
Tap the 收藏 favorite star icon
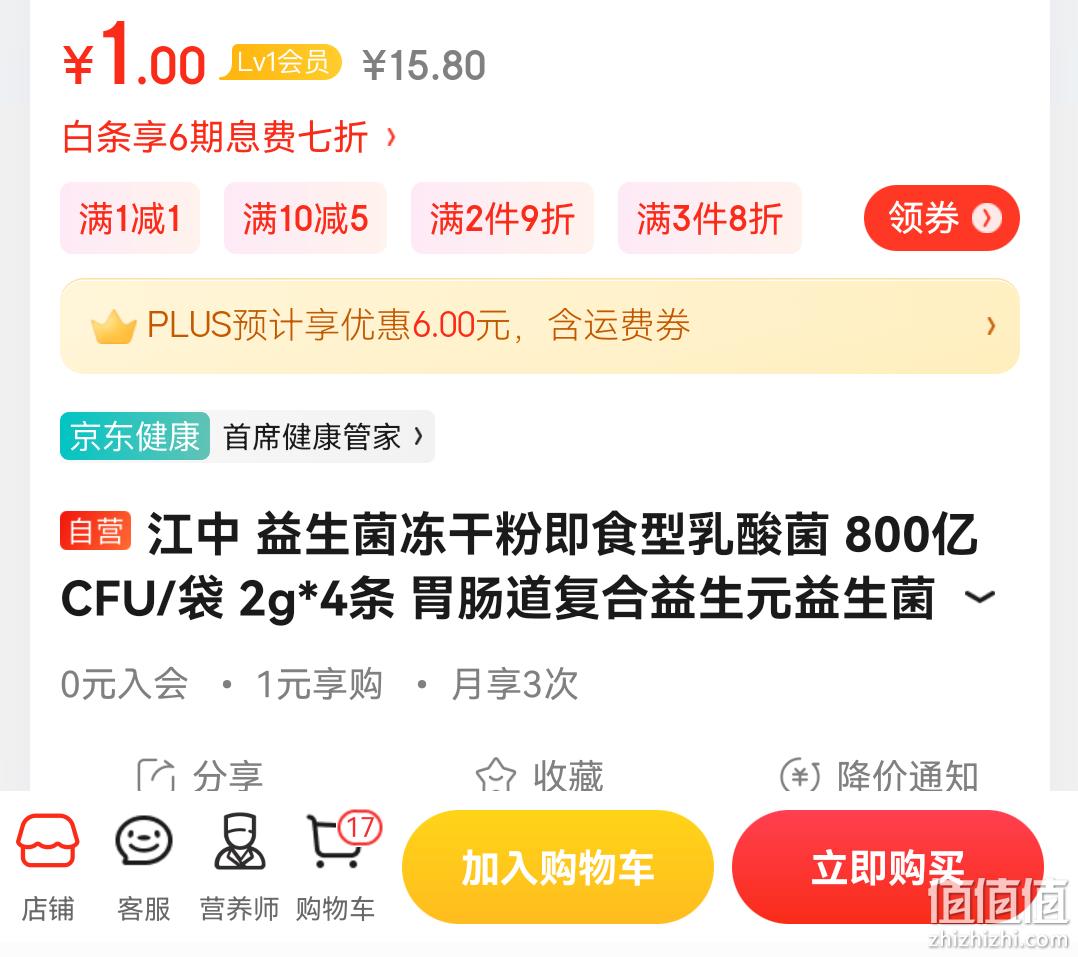pos(496,775)
